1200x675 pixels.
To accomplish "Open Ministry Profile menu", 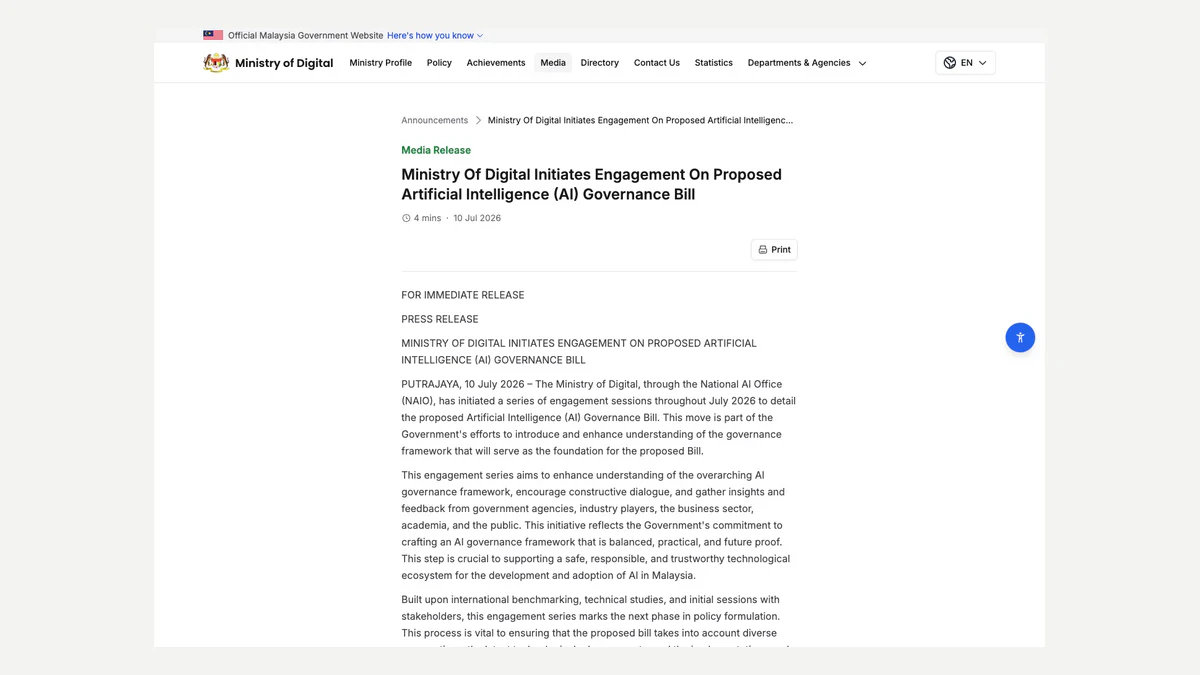I will tap(381, 63).
